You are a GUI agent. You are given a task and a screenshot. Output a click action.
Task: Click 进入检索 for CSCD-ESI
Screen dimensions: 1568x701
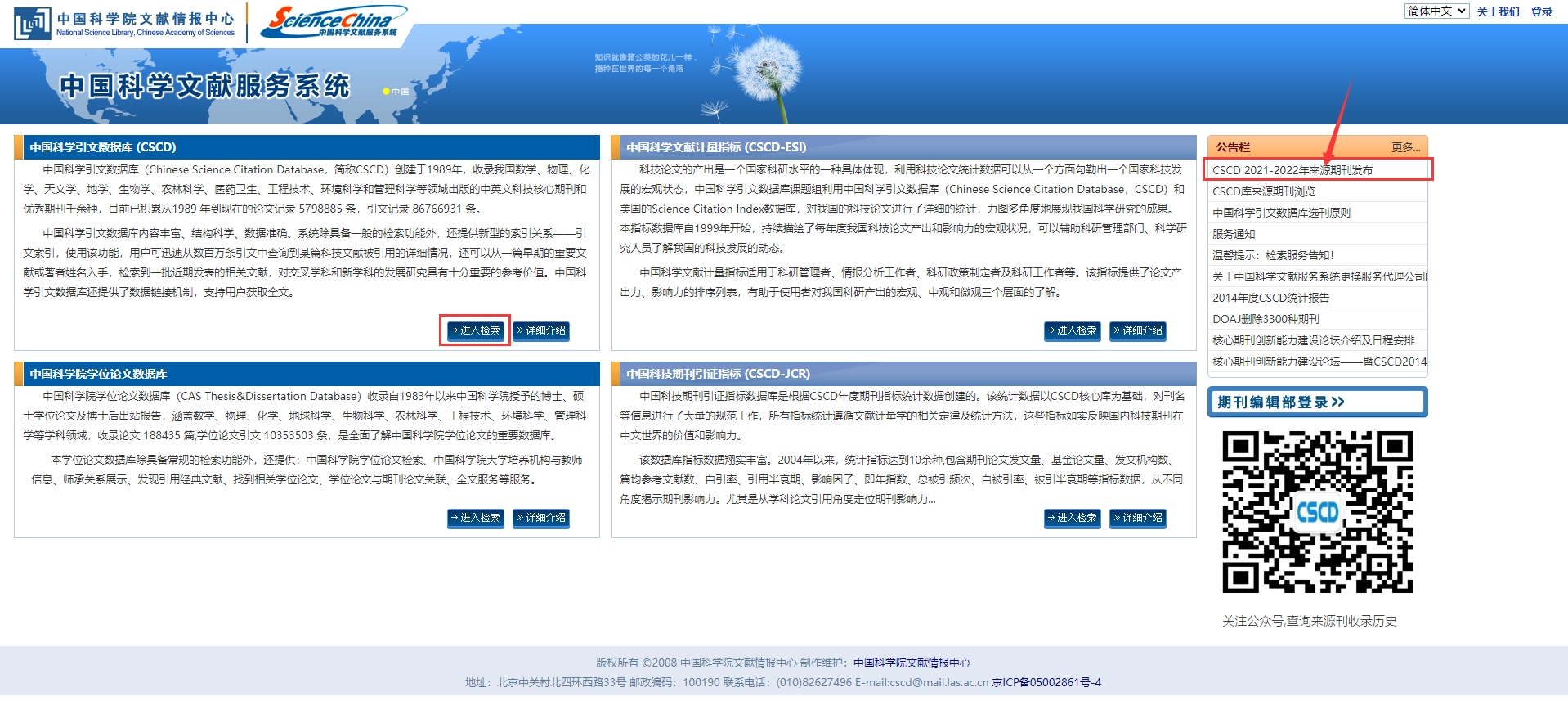(x=1073, y=330)
